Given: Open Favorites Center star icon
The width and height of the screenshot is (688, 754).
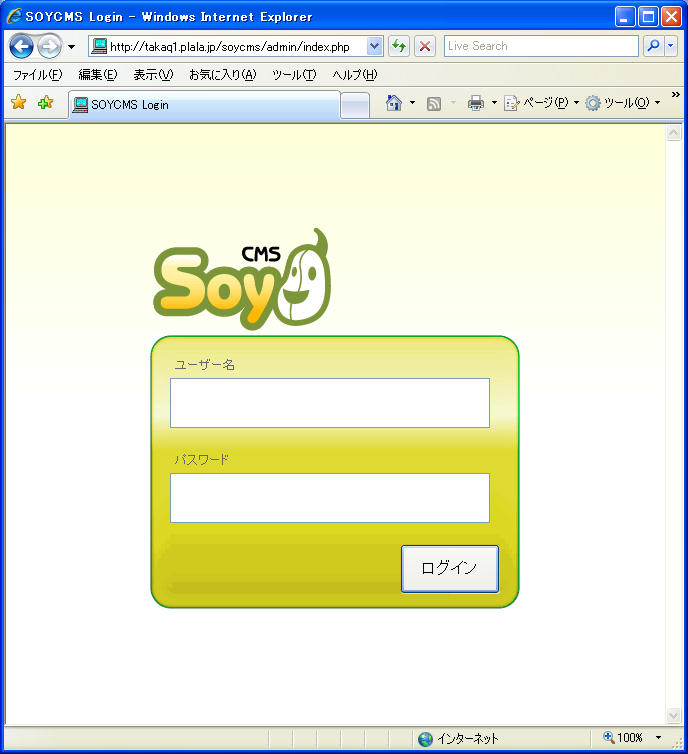Looking at the screenshot, I should (18, 102).
